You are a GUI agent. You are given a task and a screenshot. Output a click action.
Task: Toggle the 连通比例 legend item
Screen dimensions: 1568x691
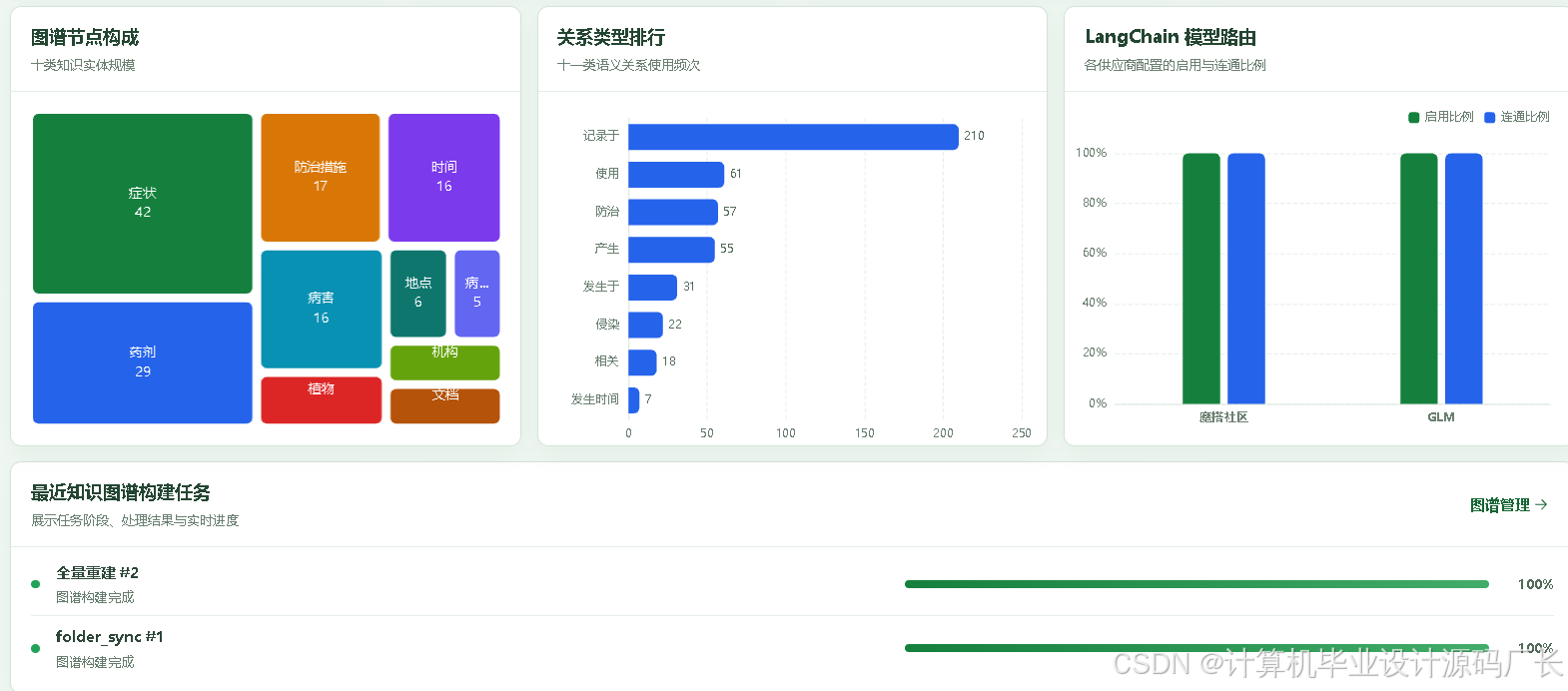[1517, 117]
